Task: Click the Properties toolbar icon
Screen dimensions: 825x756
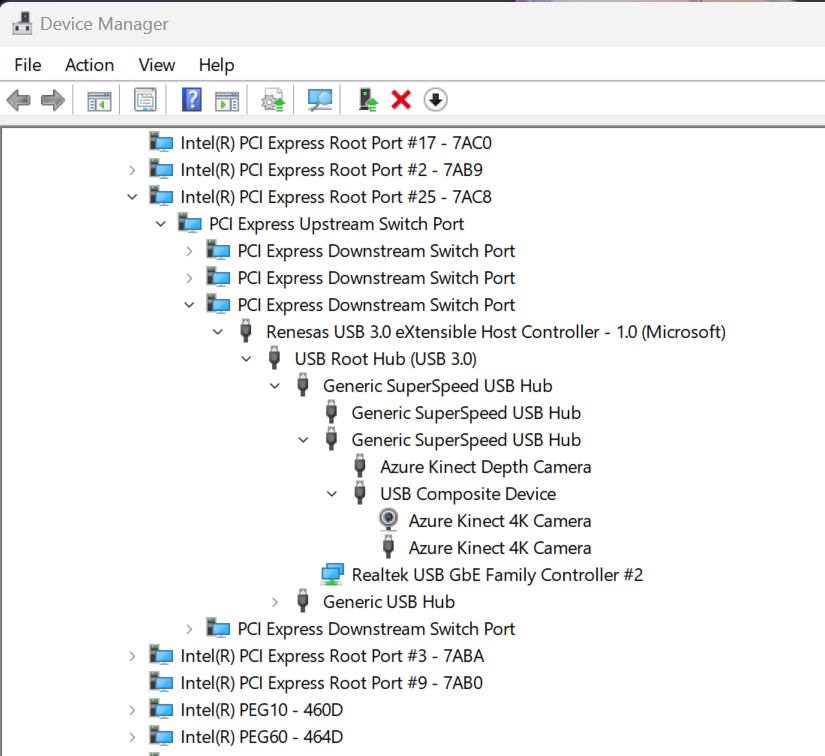Action: click(x=146, y=100)
